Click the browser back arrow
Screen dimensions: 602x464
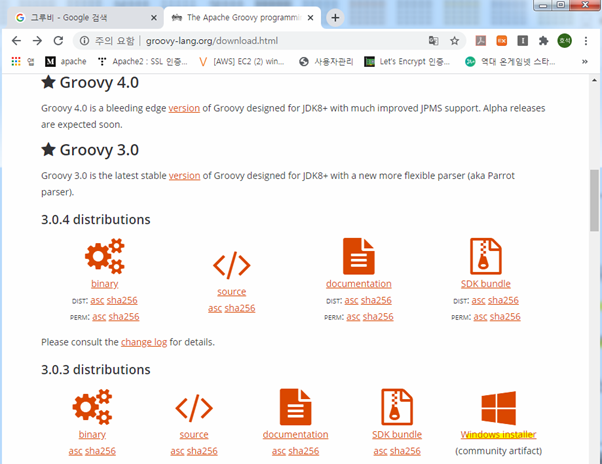[x=16, y=41]
